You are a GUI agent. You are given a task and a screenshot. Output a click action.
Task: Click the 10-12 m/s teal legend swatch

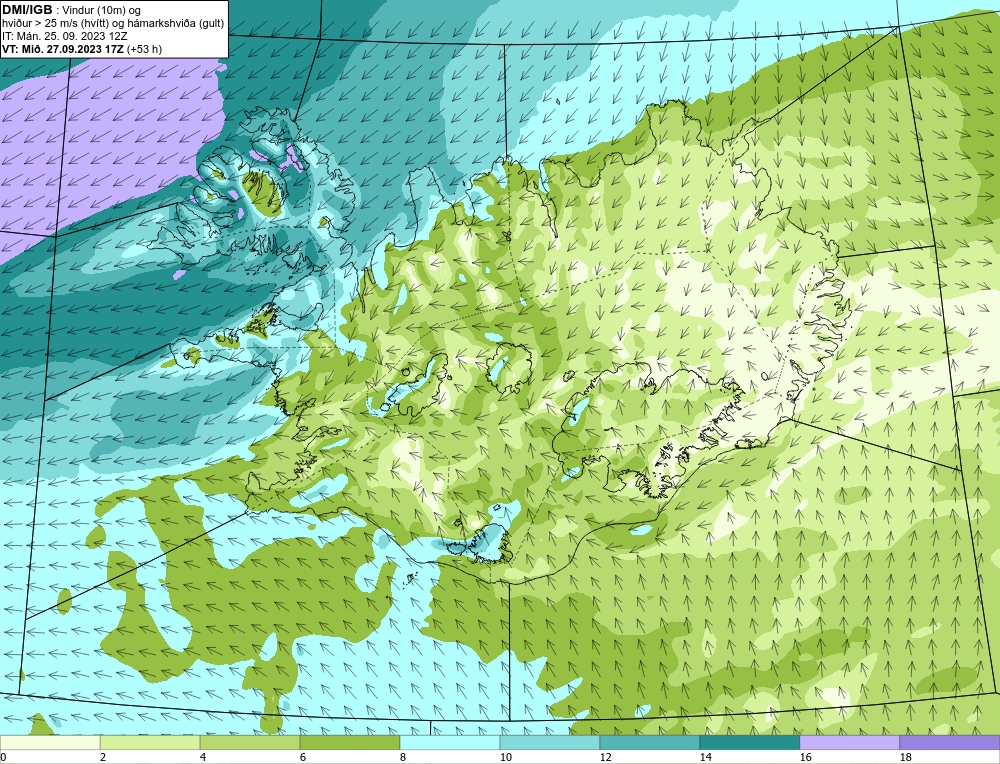coord(550,742)
